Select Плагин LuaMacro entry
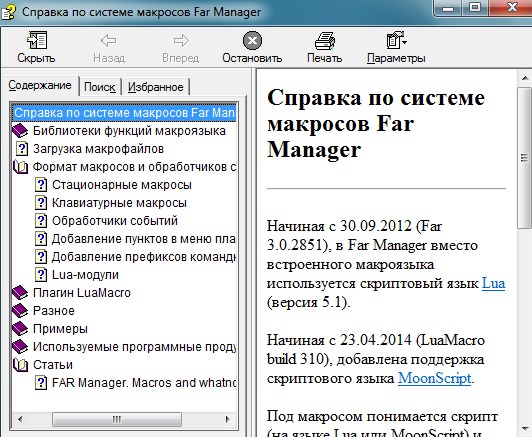 point(82,293)
